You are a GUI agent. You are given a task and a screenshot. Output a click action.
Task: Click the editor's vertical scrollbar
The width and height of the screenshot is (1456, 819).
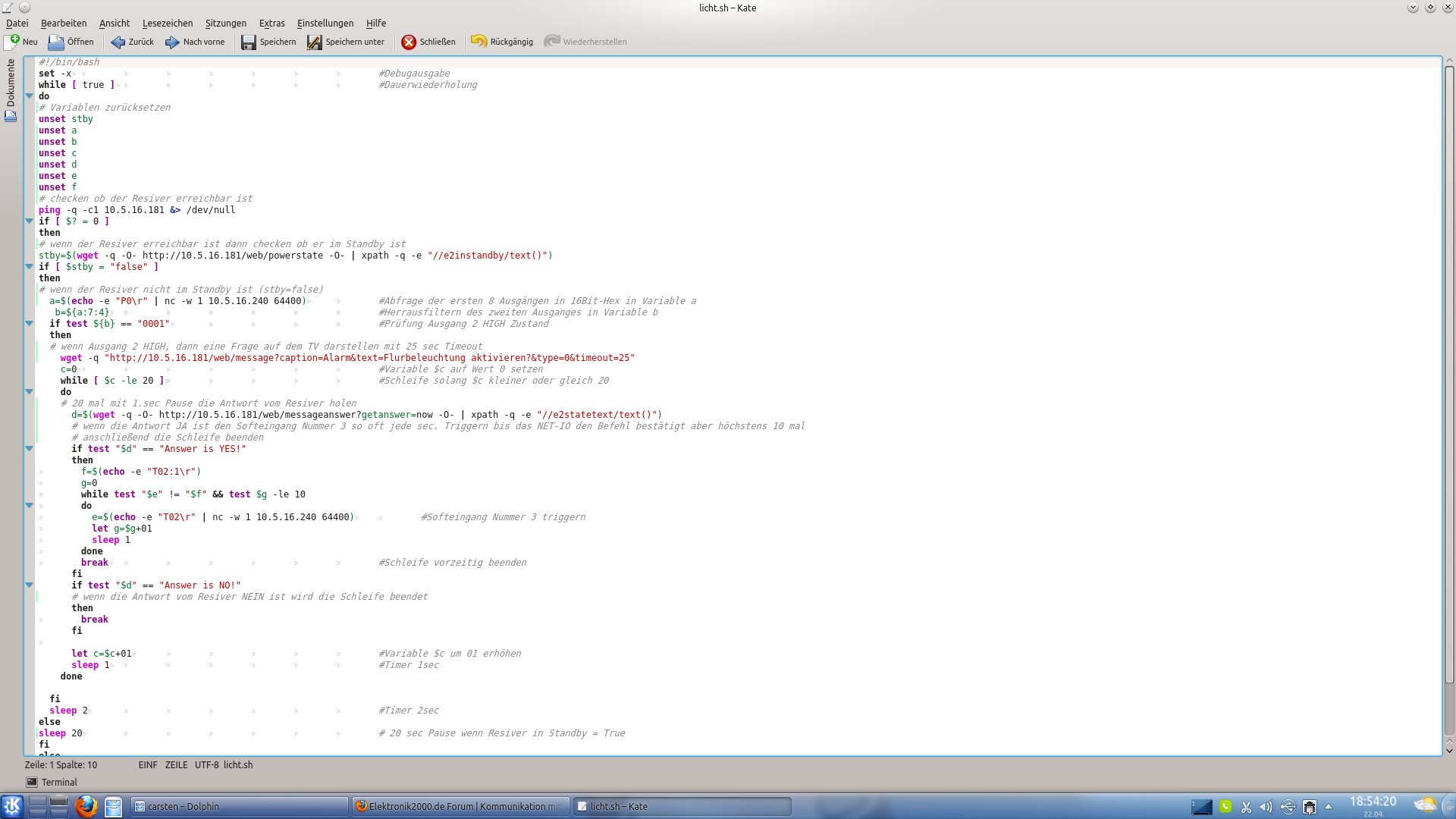coord(1449,379)
